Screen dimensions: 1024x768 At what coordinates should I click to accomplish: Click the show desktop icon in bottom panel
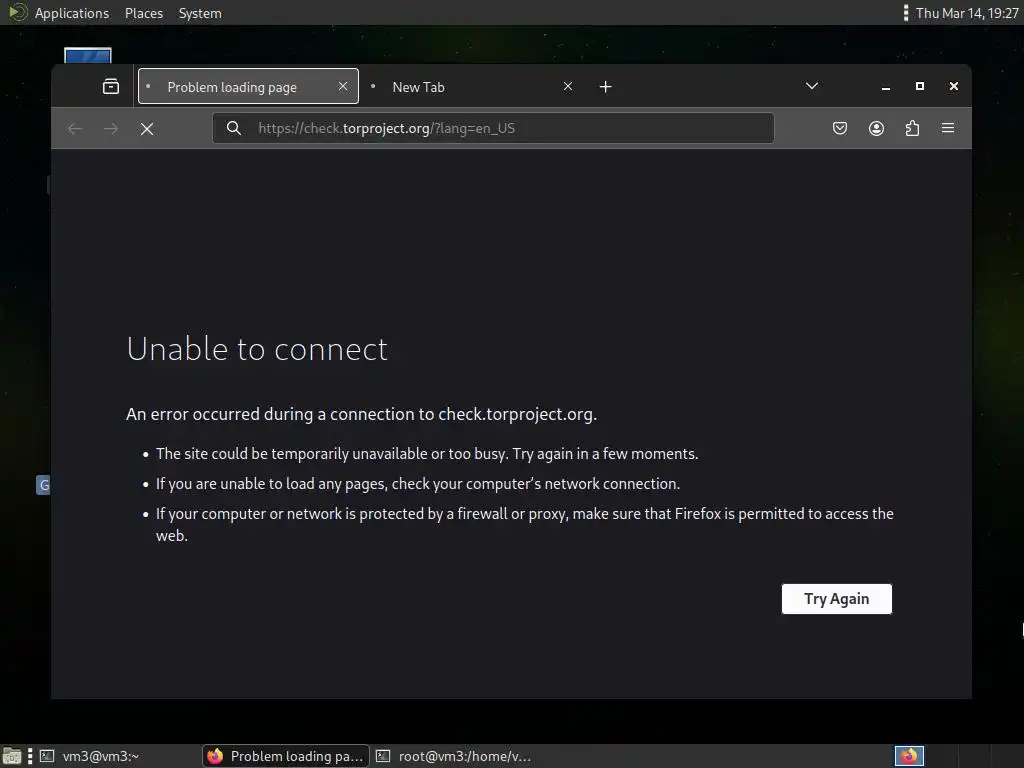click(x=12, y=756)
